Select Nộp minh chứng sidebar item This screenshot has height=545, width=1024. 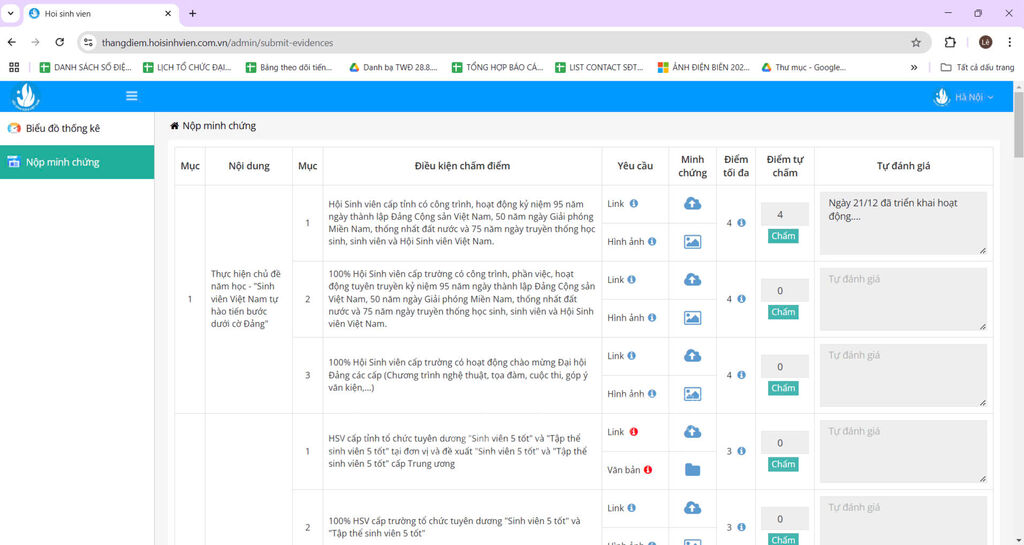tap(62, 162)
